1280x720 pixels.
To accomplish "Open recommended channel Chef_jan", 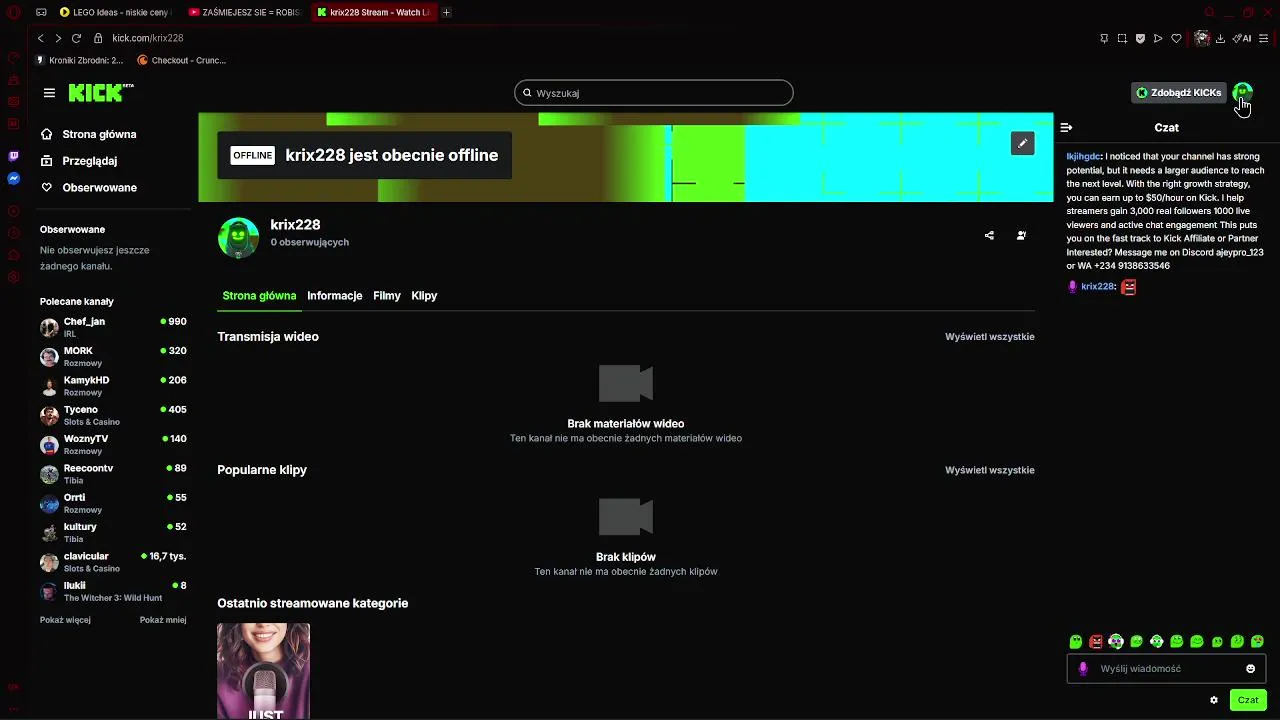I will [113, 327].
